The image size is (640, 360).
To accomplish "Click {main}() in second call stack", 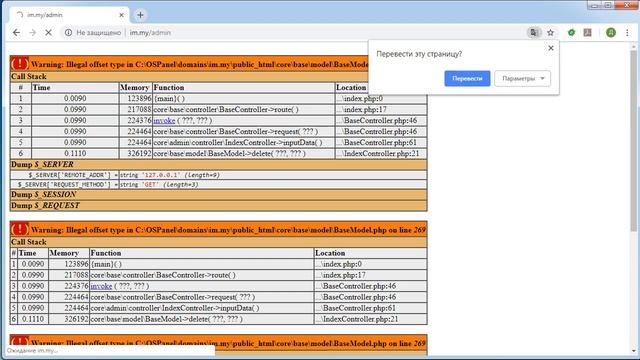I will (x=107, y=264).
